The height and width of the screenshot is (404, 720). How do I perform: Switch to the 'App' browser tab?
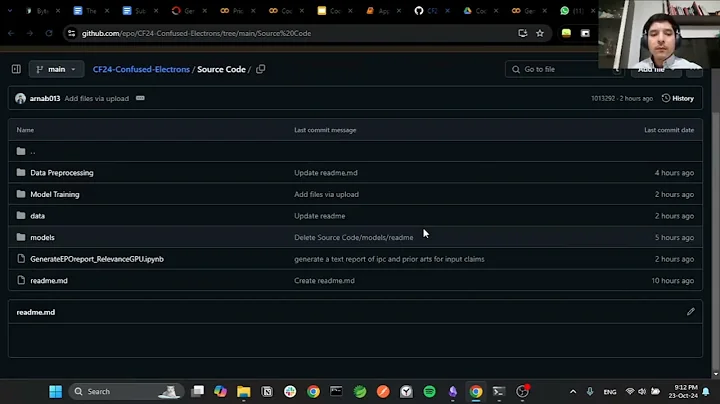click(378, 11)
